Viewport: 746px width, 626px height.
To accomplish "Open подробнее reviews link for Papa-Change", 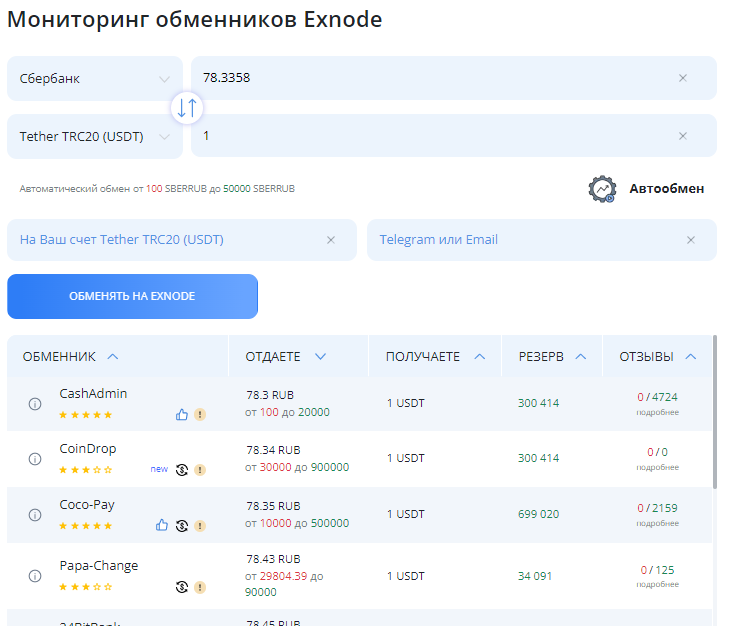I will [658, 585].
